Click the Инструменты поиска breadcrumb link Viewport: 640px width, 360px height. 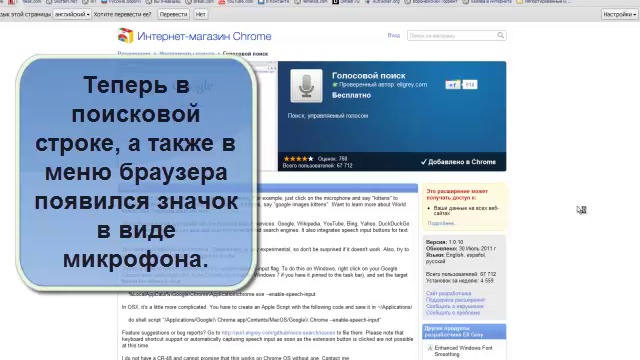point(187,54)
